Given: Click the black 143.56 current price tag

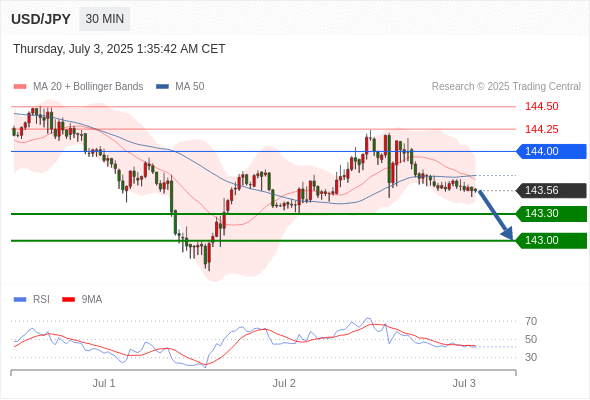Looking at the screenshot, I should pyautogui.click(x=551, y=190).
